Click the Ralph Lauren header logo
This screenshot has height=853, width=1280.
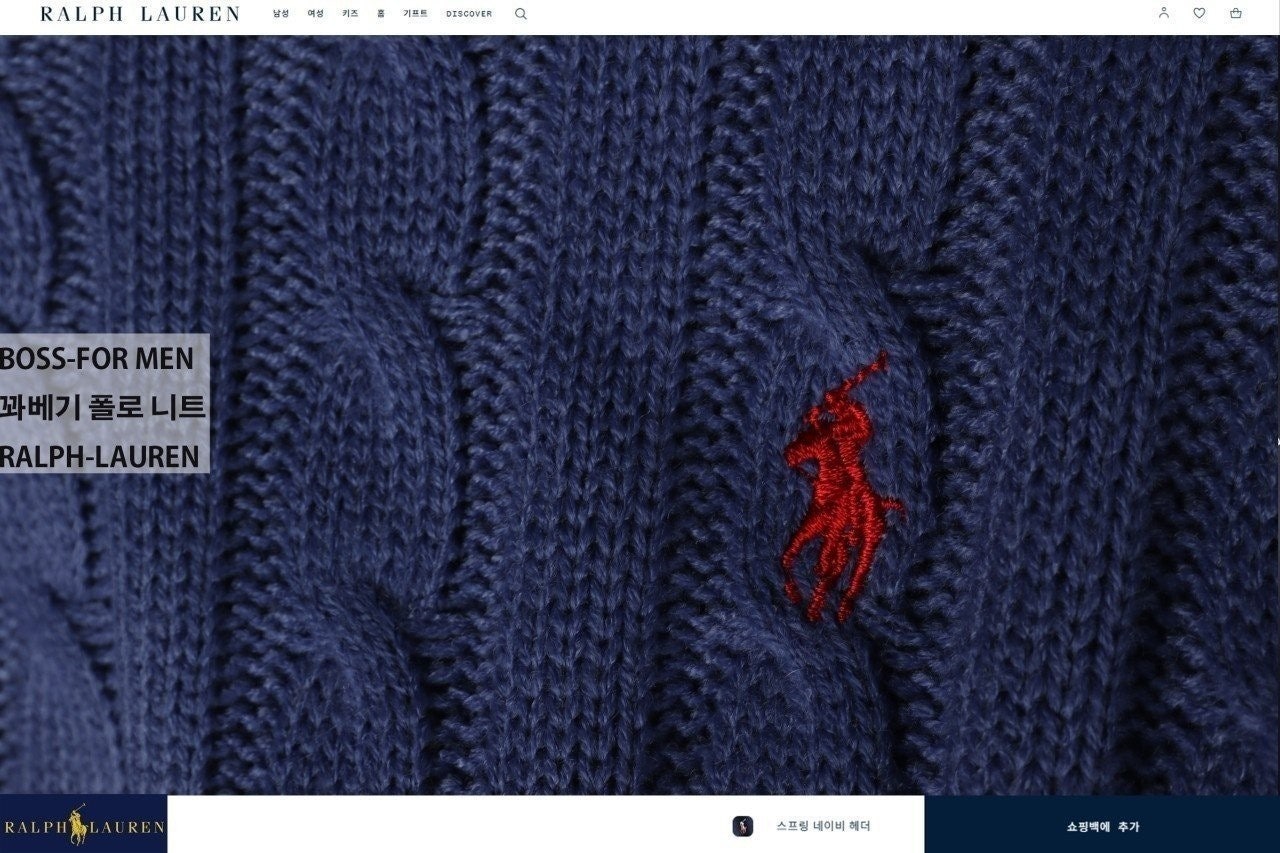tap(140, 14)
